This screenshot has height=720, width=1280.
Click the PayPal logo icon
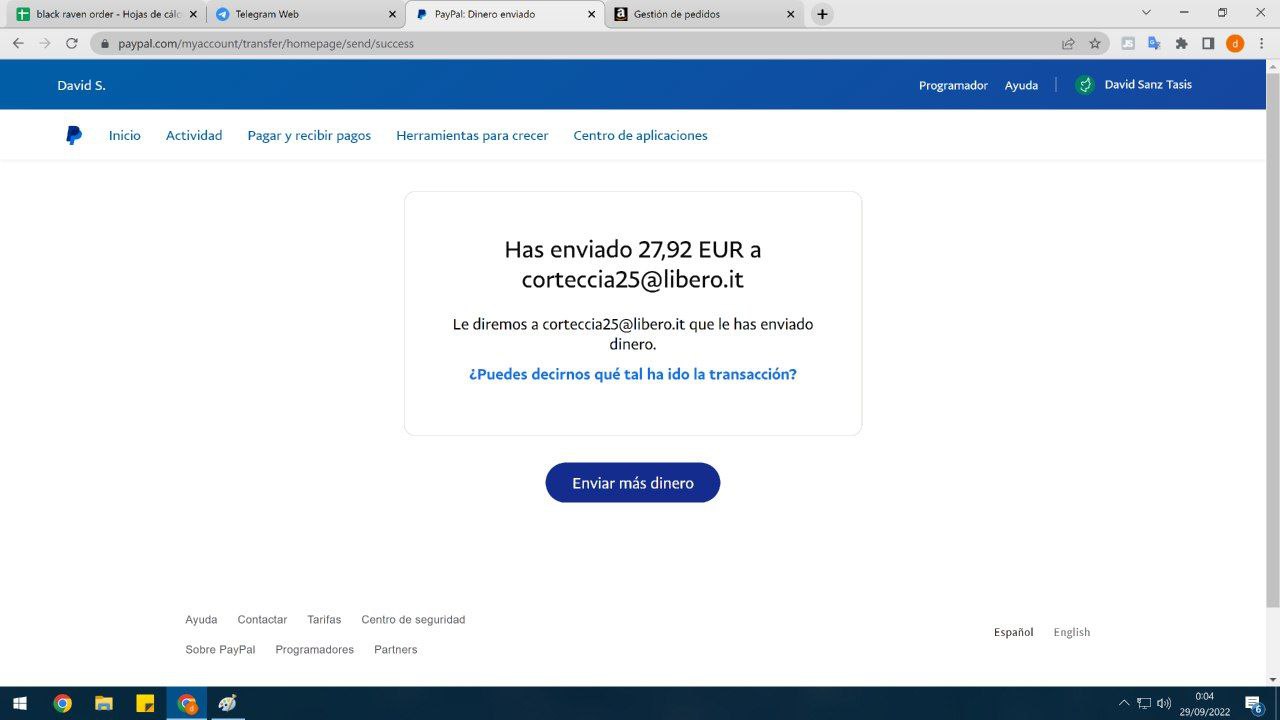pos(74,136)
